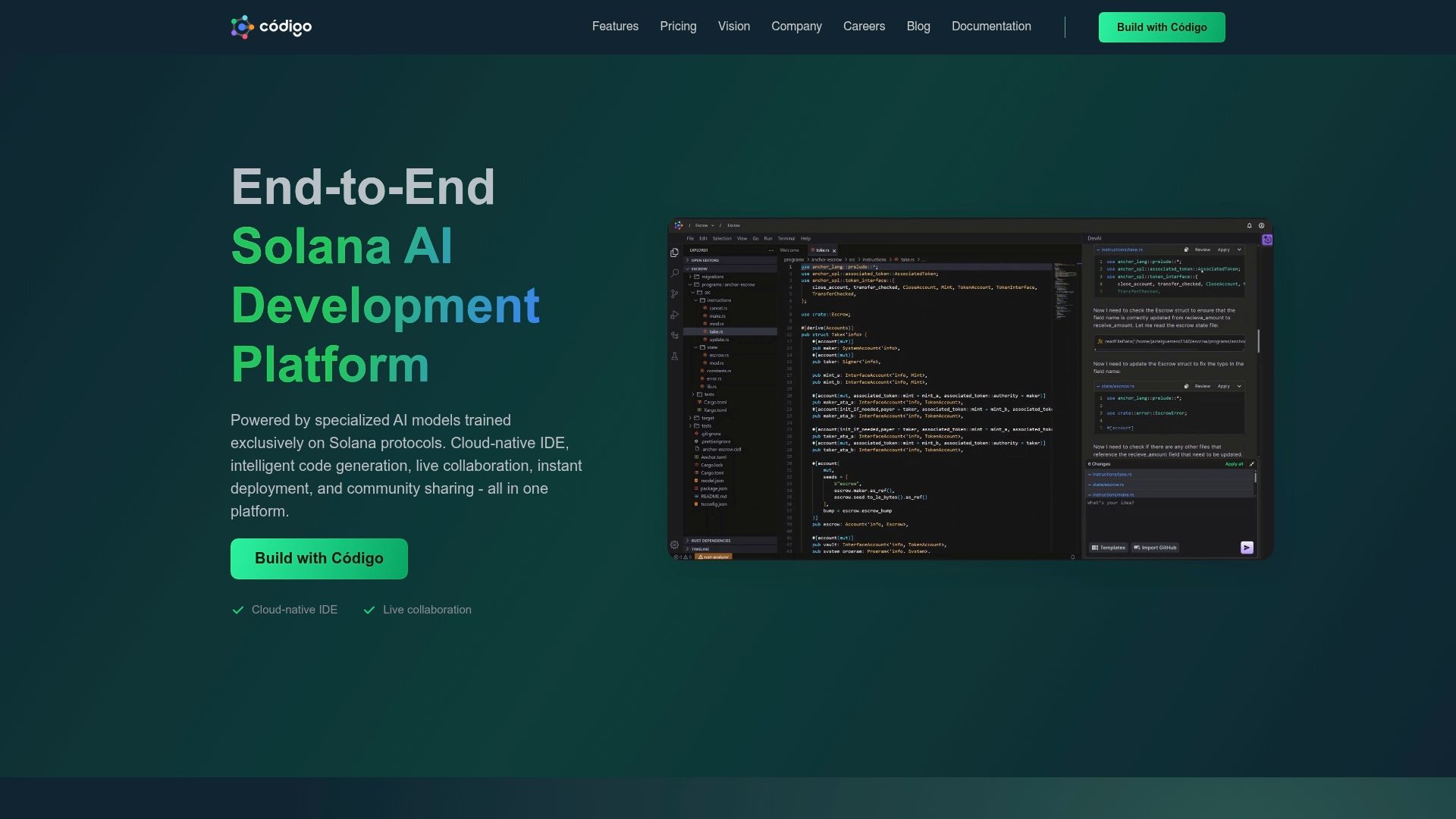Open the Testing flask icon in sidebar

coord(674,356)
